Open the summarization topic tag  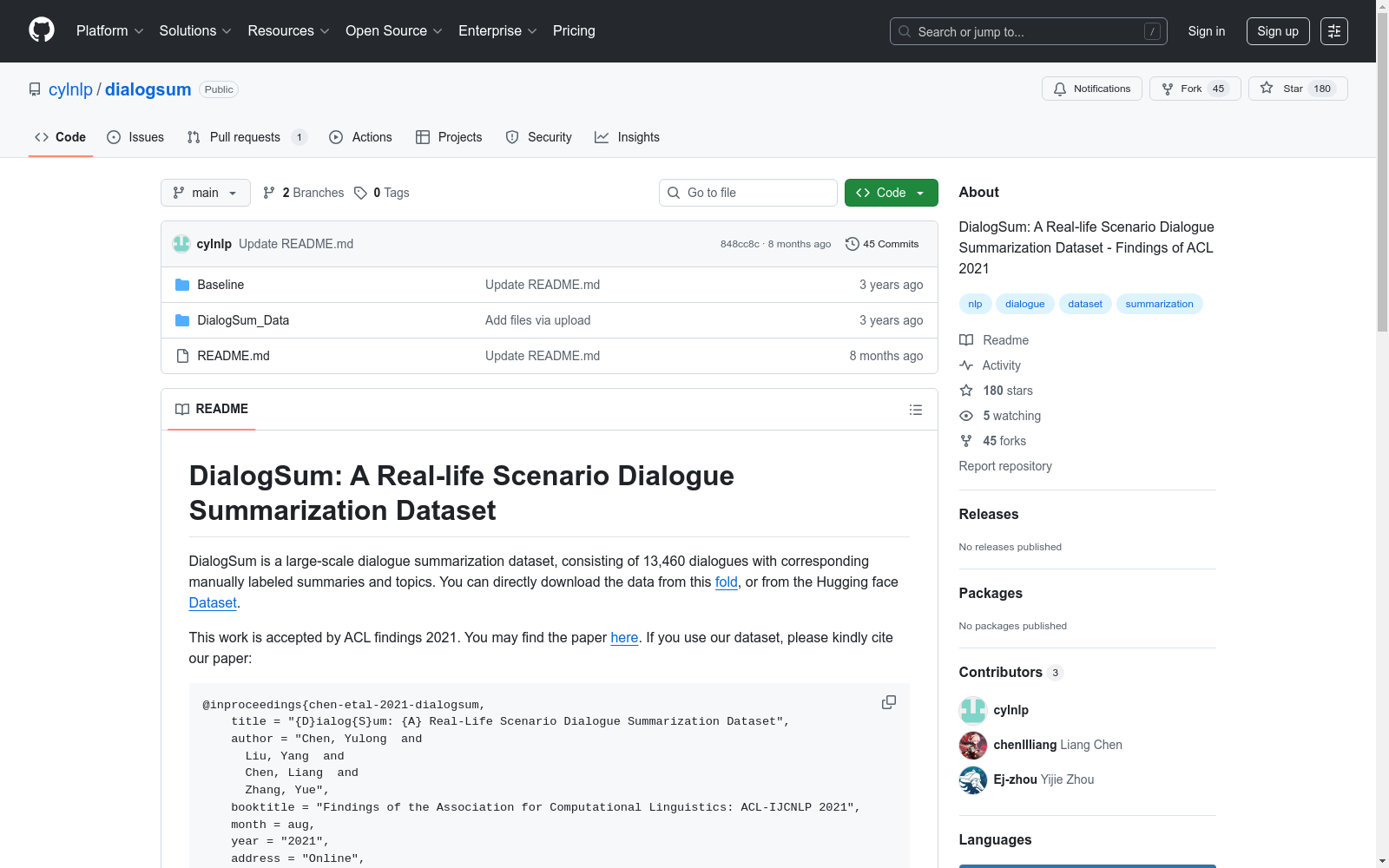1160,304
